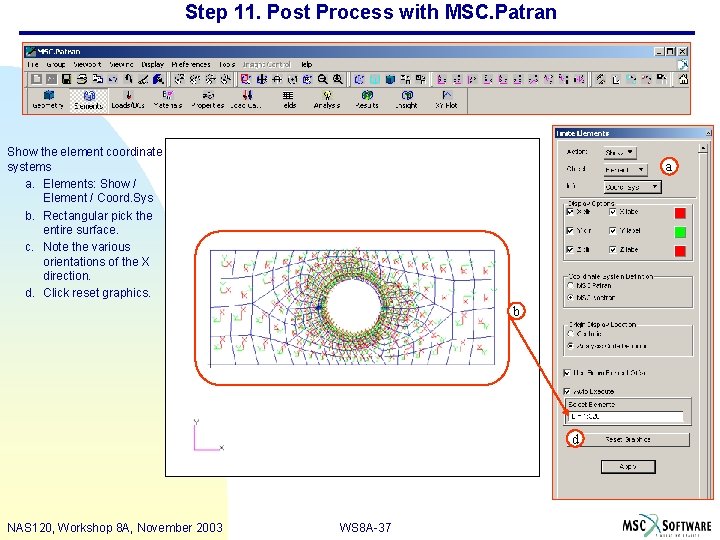720x540 pixels.
Task: Click the Copy to clipboard toolbar icon
Action: coord(97,79)
